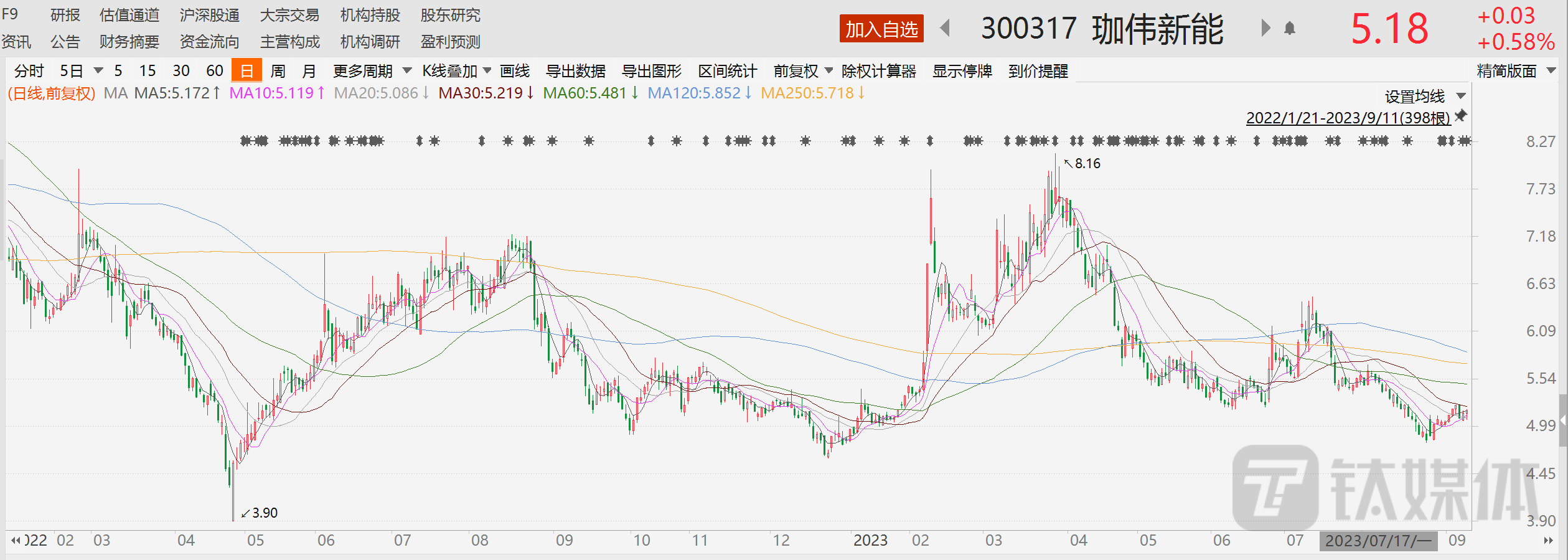Pin the date range with pushpin icon
The image size is (1568, 560).
(1461, 116)
